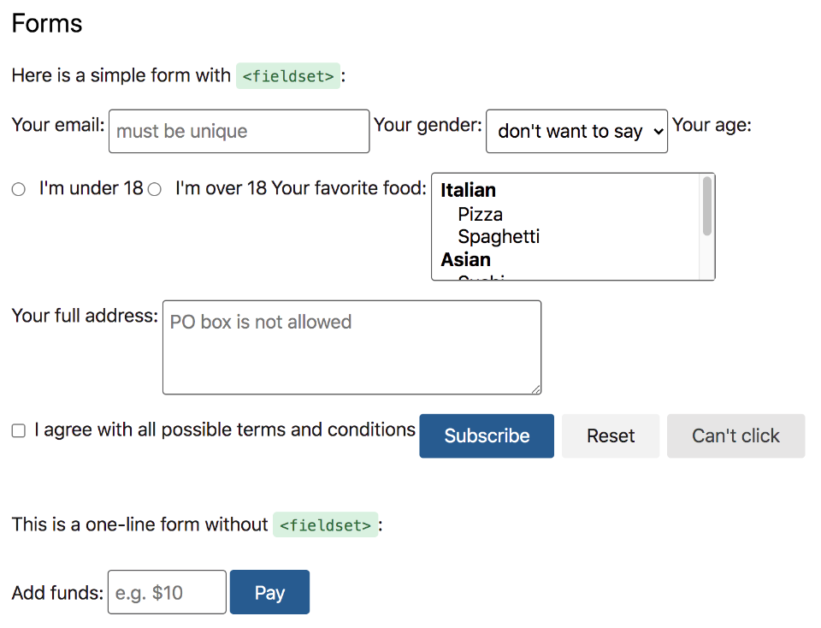Click the Subscribe button

point(486,436)
